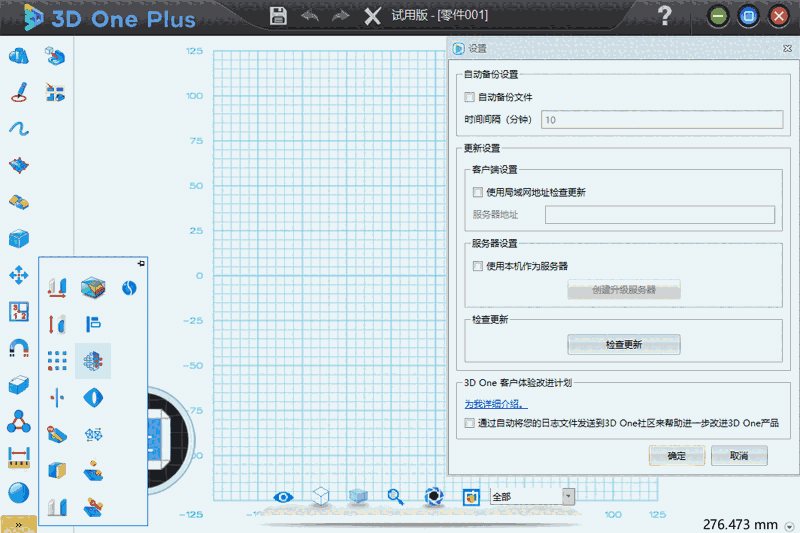The image size is (800, 533).
Task: Click the colorful cross-section cube icon
Action: tap(93, 288)
